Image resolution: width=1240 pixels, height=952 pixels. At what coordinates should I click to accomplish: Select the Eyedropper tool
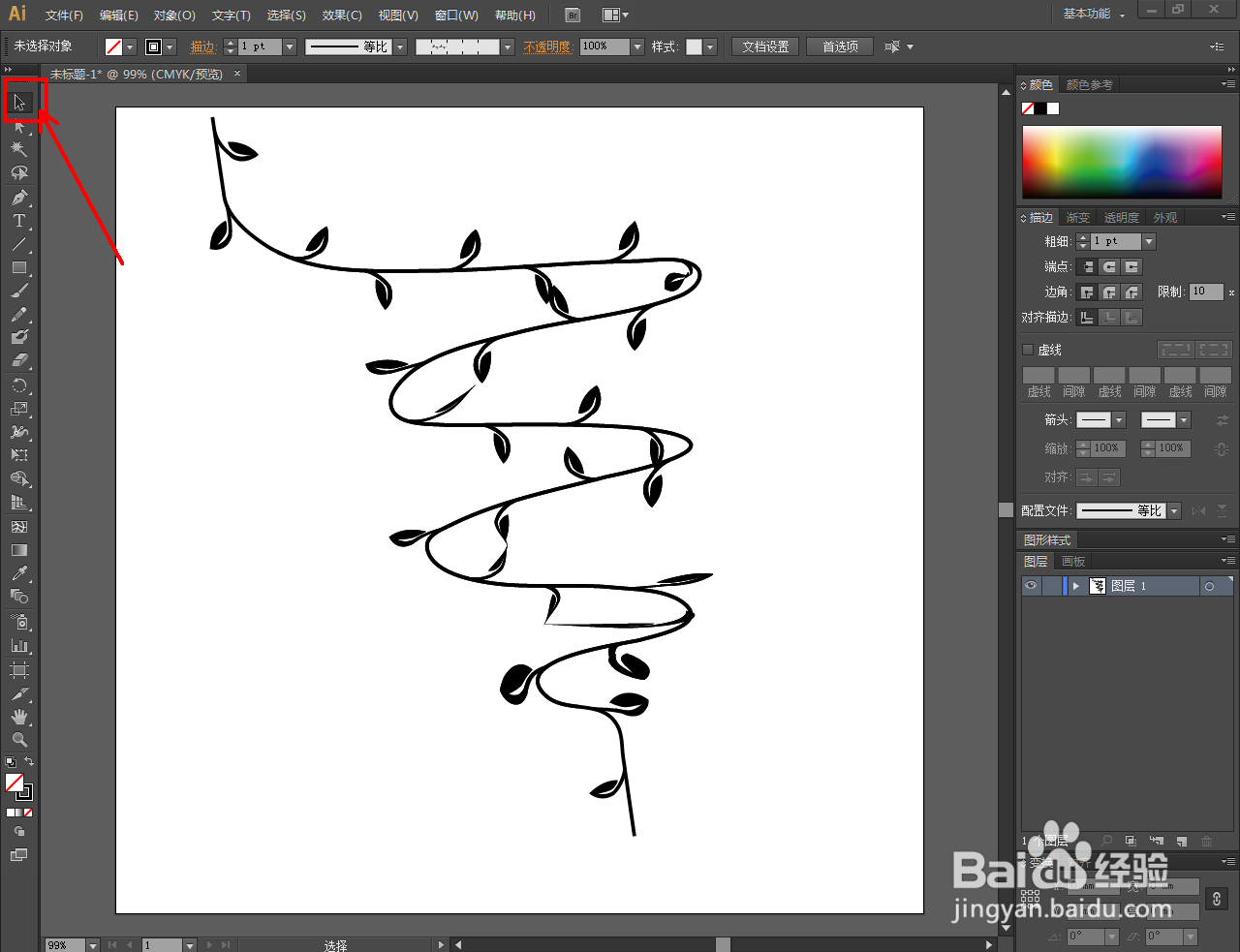coord(19,573)
